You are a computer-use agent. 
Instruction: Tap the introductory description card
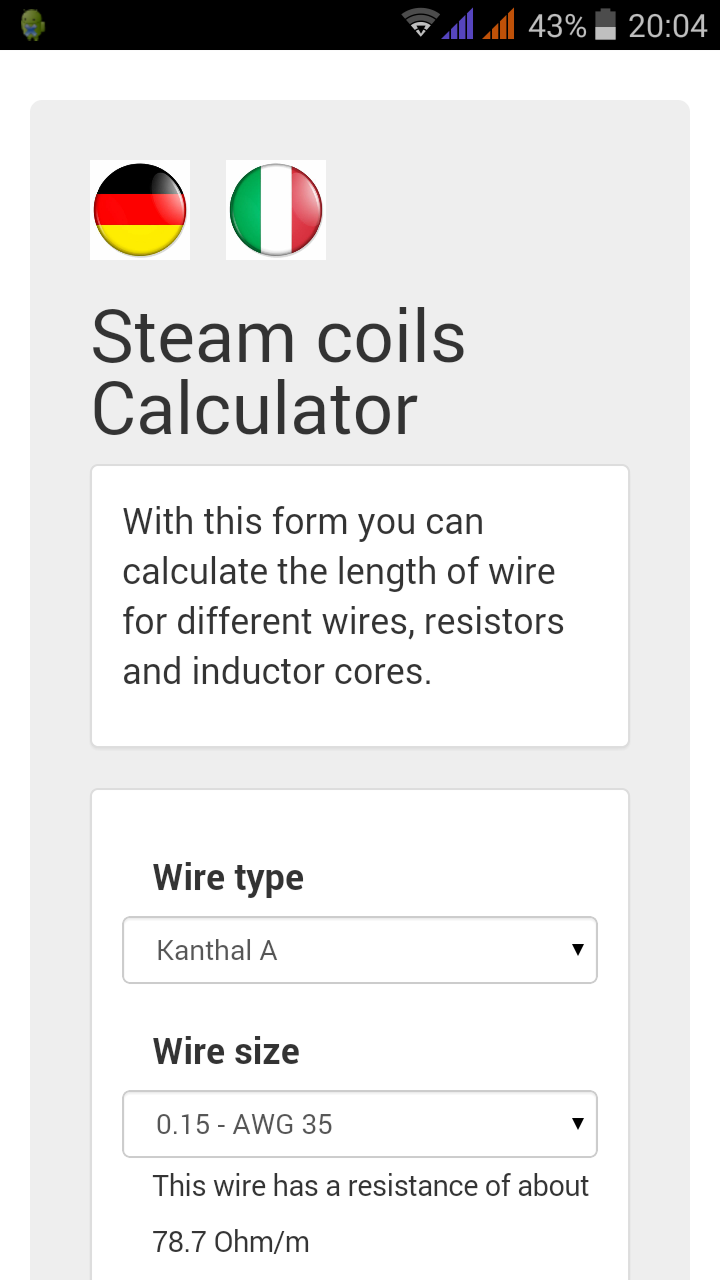[x=359, y=604]
